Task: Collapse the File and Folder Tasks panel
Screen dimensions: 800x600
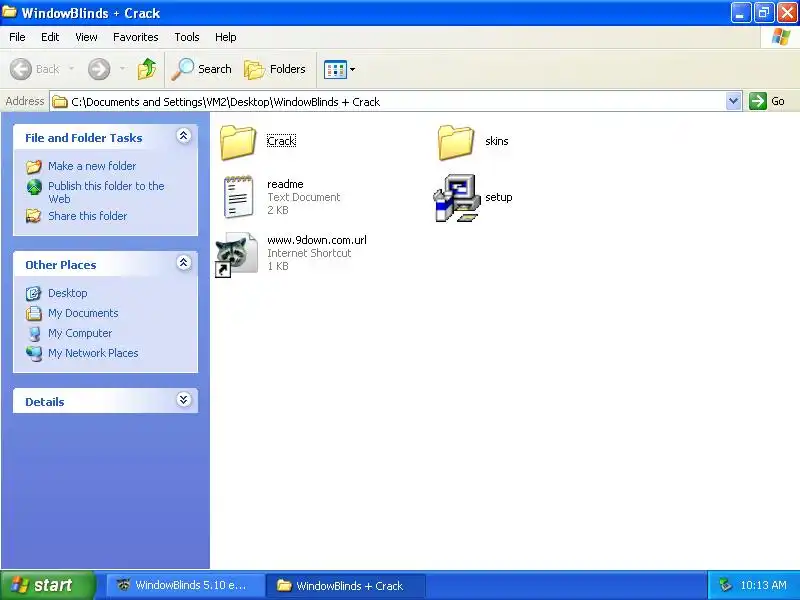Action: [x=184, y=136]
